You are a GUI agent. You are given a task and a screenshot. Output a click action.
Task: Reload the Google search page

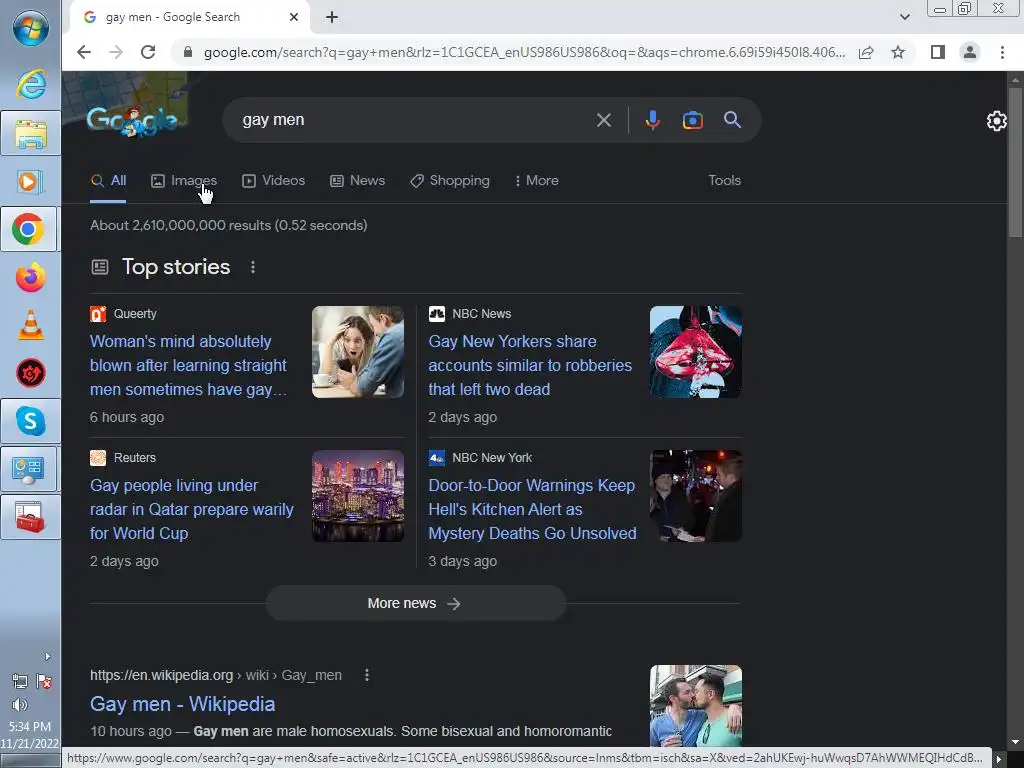pyautogui.click(x=148, y=52)
